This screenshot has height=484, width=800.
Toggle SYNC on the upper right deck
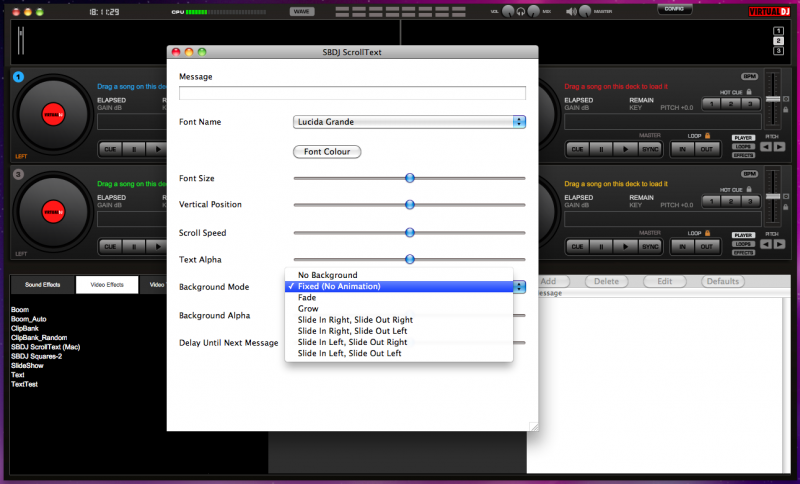tap(650, 149)
